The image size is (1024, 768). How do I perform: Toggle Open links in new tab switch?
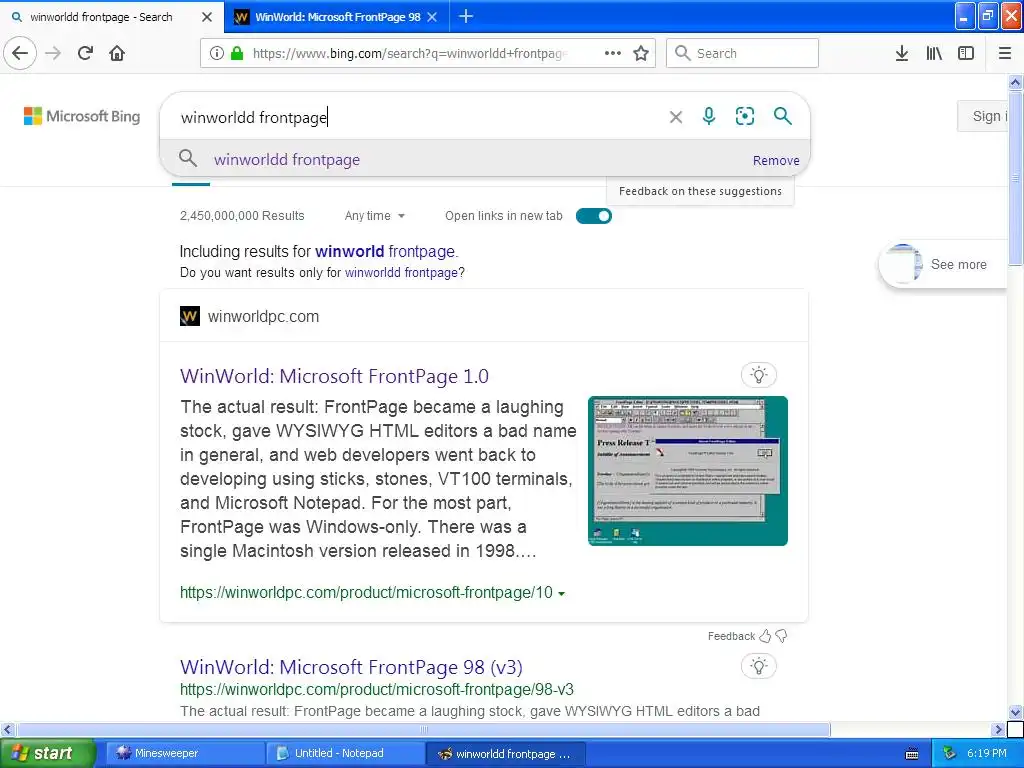coord(594,216)
